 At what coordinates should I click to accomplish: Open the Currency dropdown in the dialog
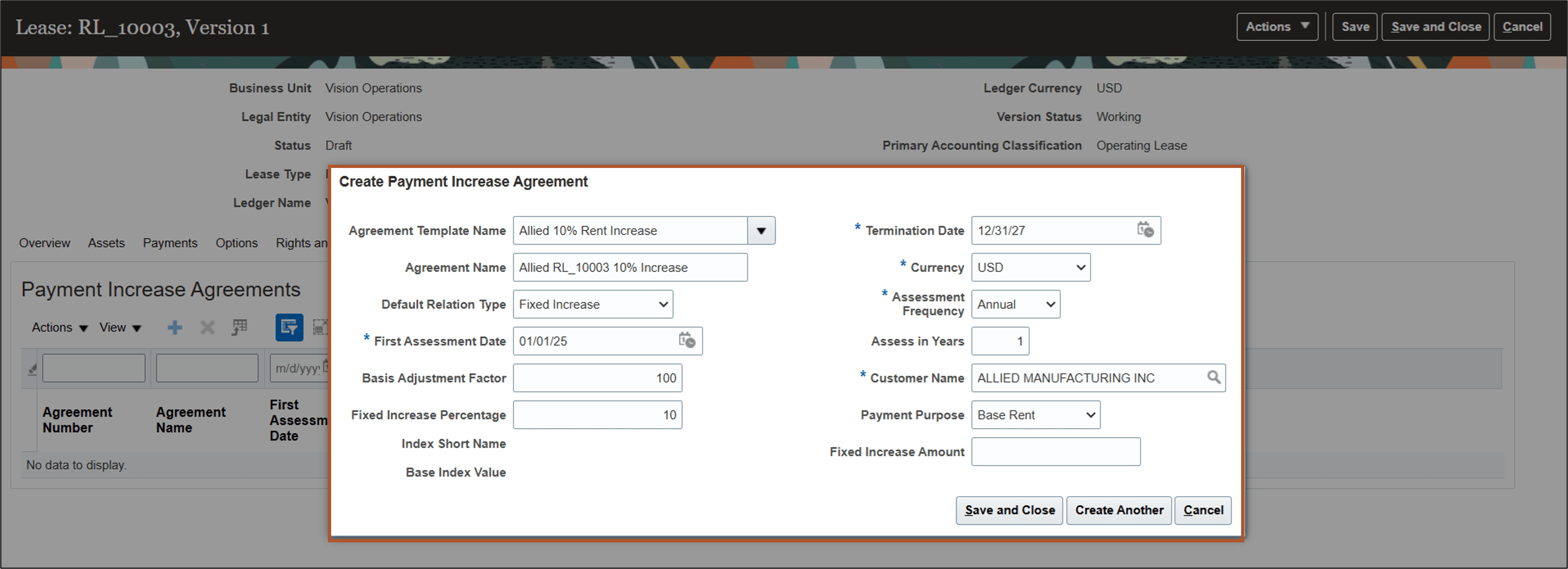point(1080,267)
